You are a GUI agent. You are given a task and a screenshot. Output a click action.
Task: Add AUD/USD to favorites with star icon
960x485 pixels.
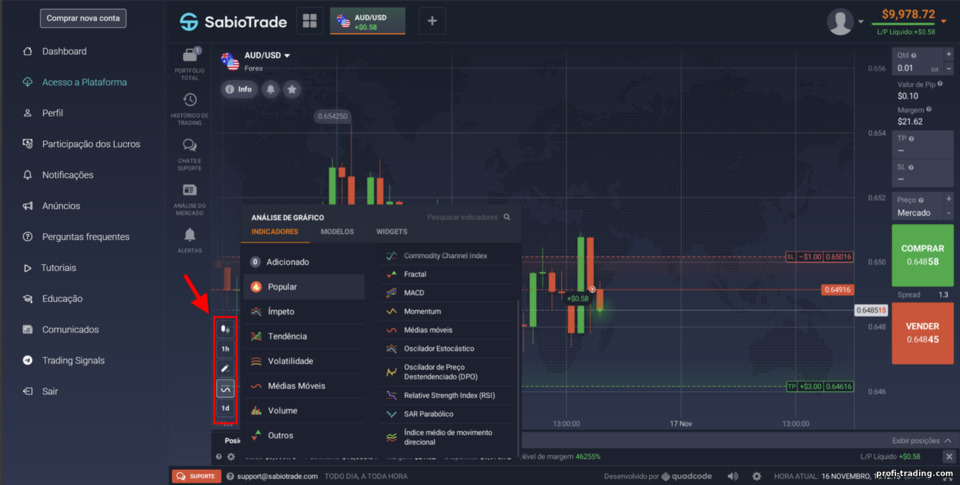point(292,89)
